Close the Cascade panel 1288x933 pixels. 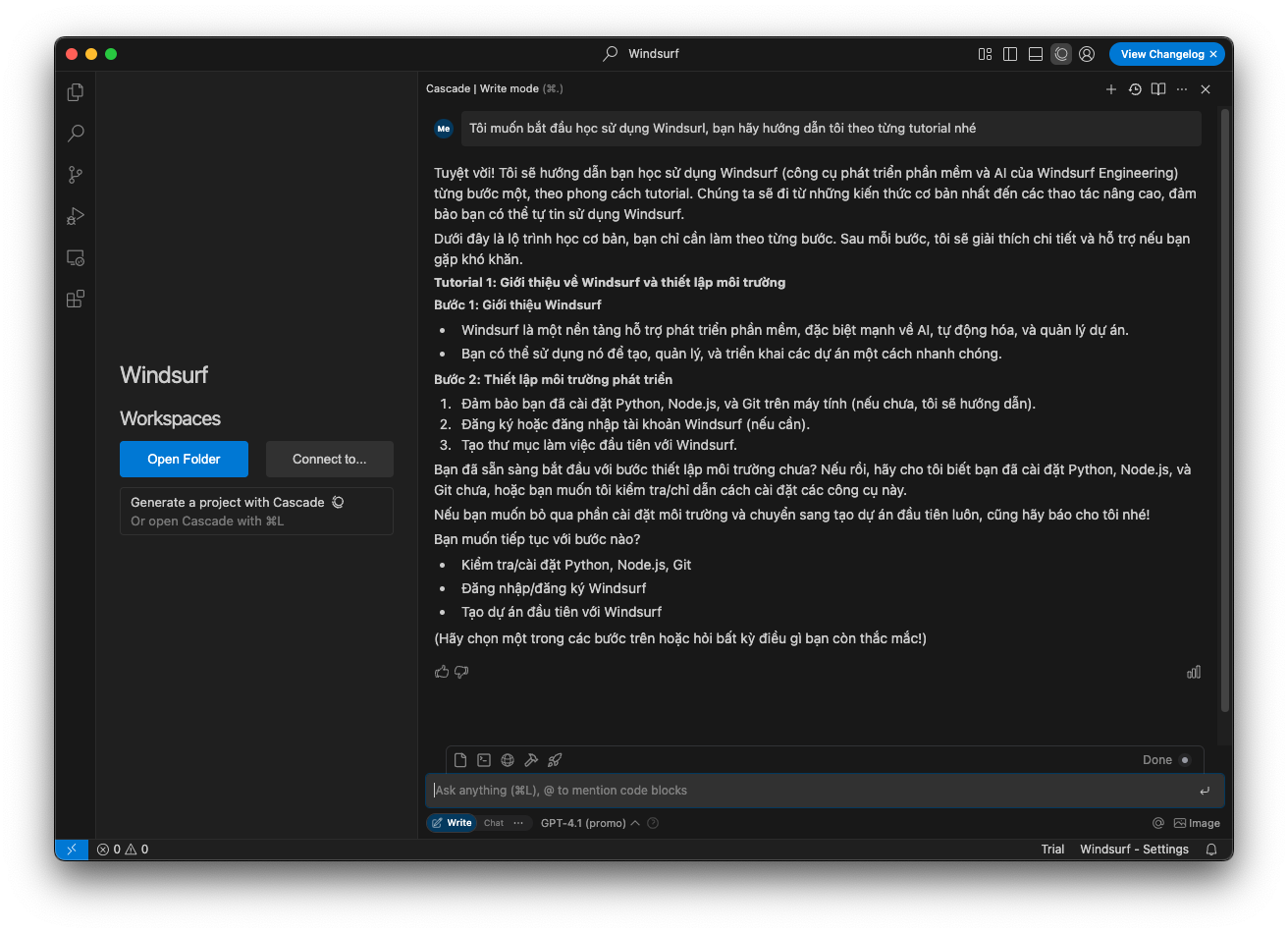point(1206,89)
